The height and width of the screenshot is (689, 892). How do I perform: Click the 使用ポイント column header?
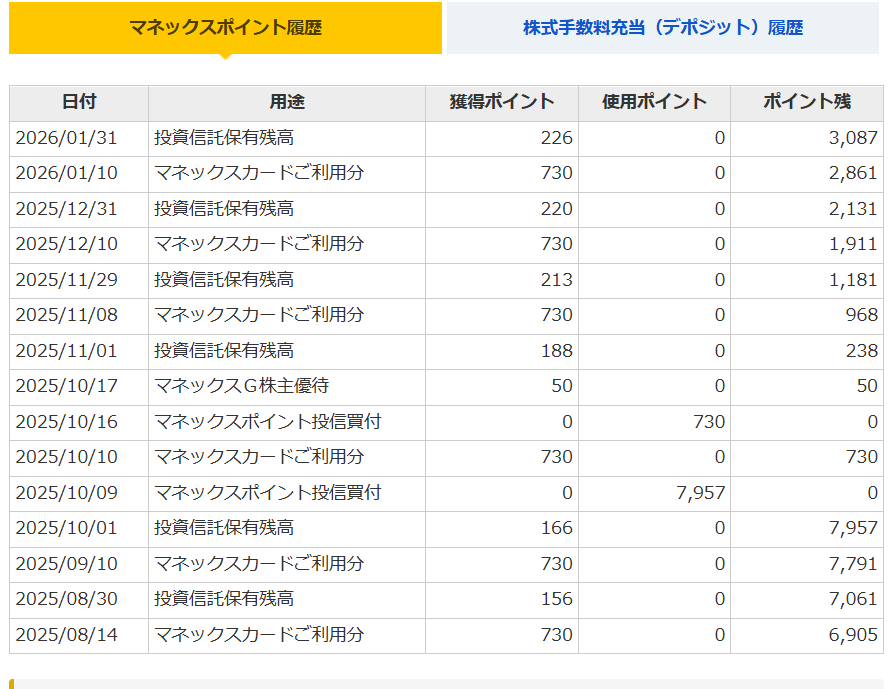[654, 102]
